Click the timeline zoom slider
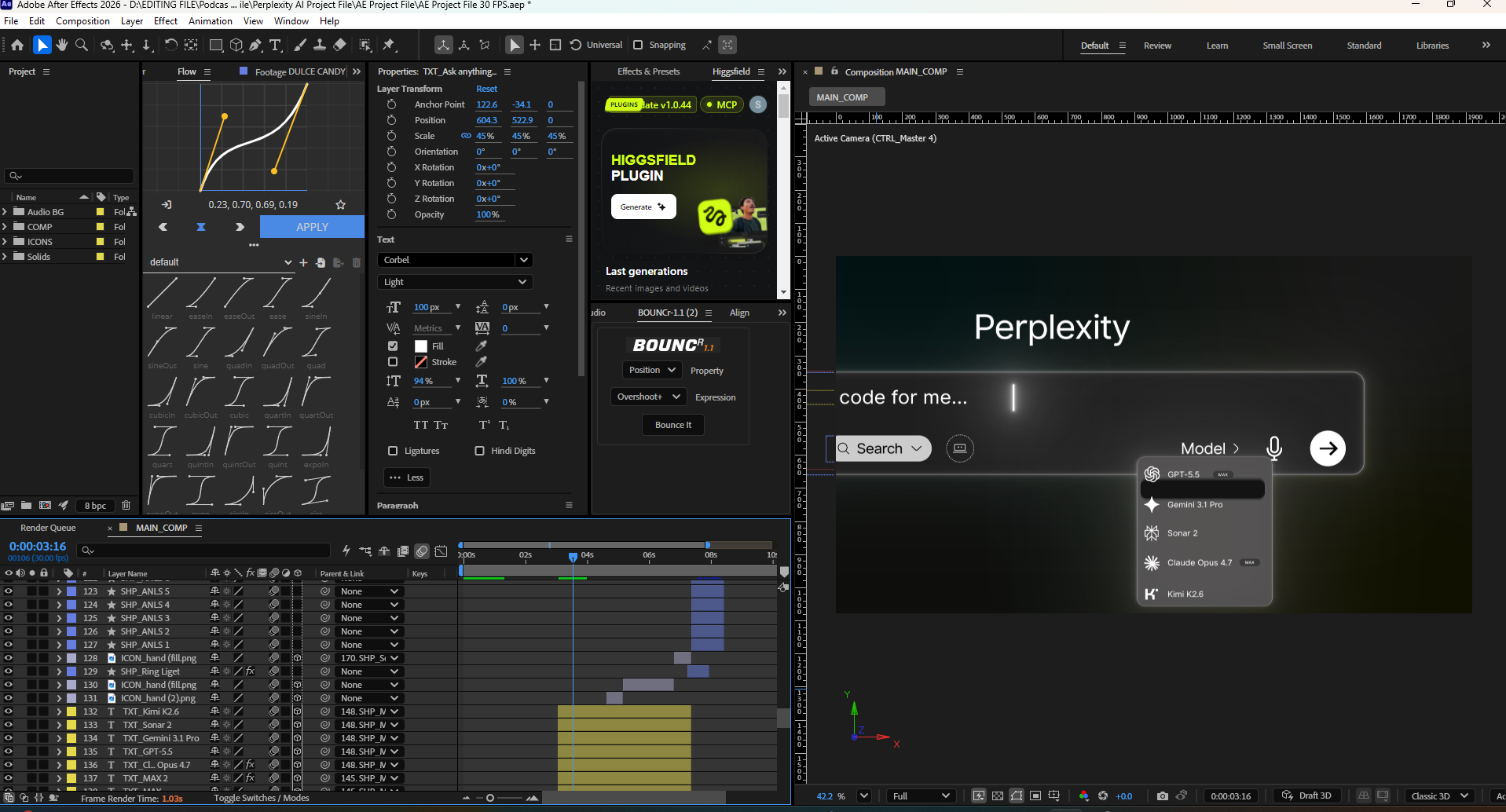 (x=499, y=798)
